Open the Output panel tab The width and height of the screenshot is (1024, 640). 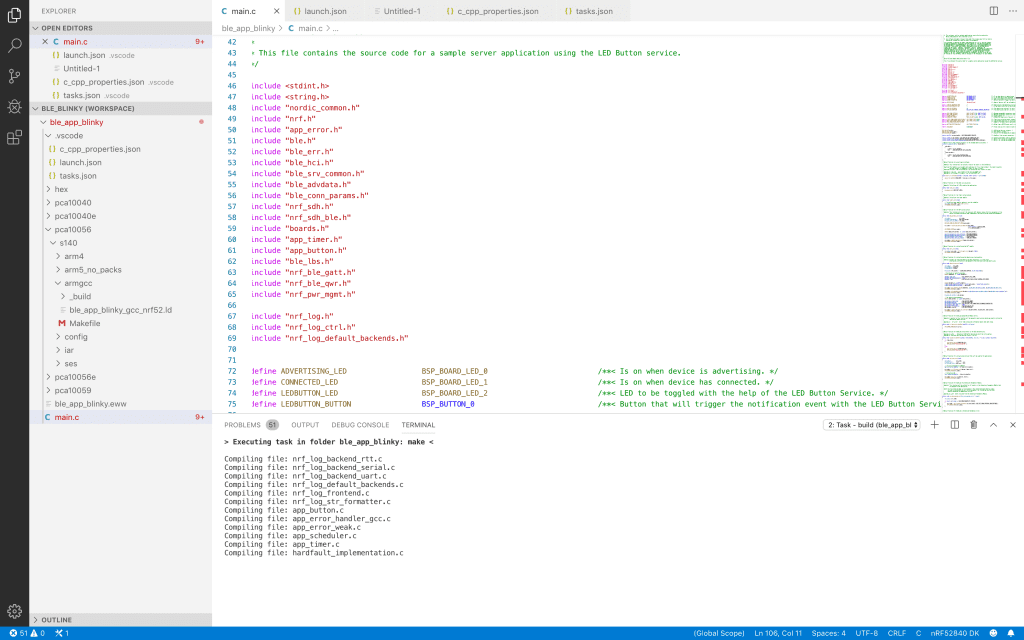[x=305, y=425]
